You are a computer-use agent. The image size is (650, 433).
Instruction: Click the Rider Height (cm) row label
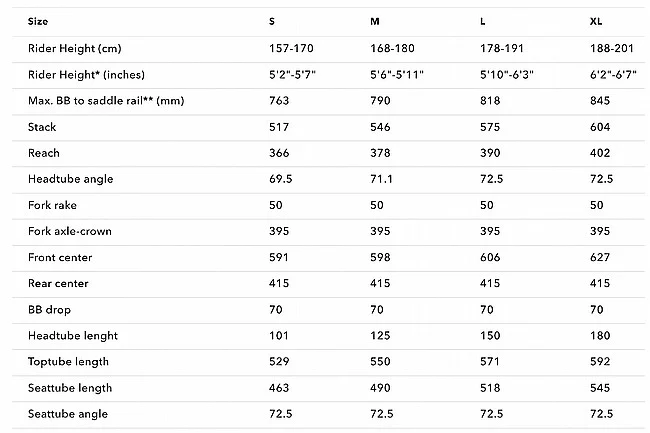[x=75, y=48]
